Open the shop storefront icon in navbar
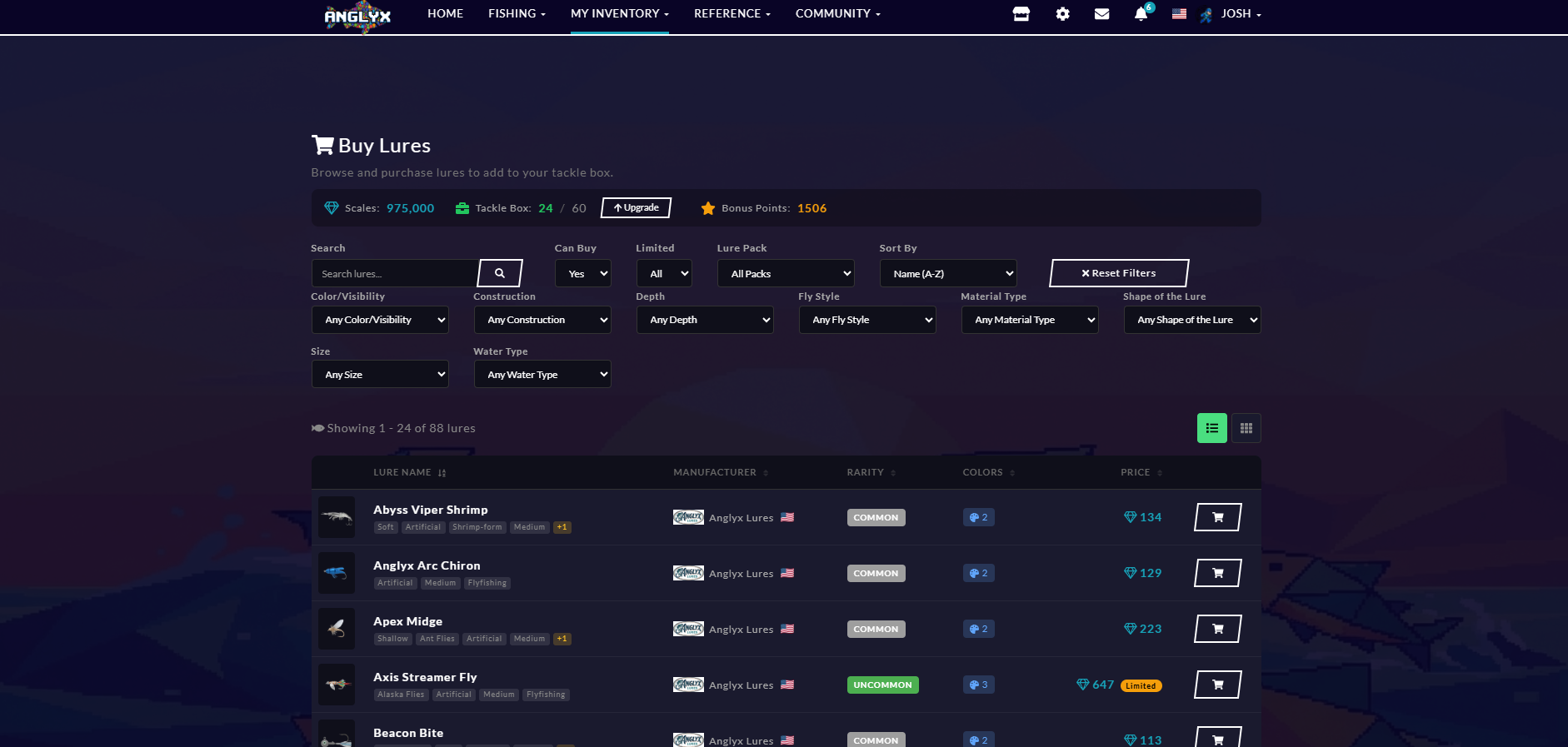1568x747 pixels. coord(1021,14)
